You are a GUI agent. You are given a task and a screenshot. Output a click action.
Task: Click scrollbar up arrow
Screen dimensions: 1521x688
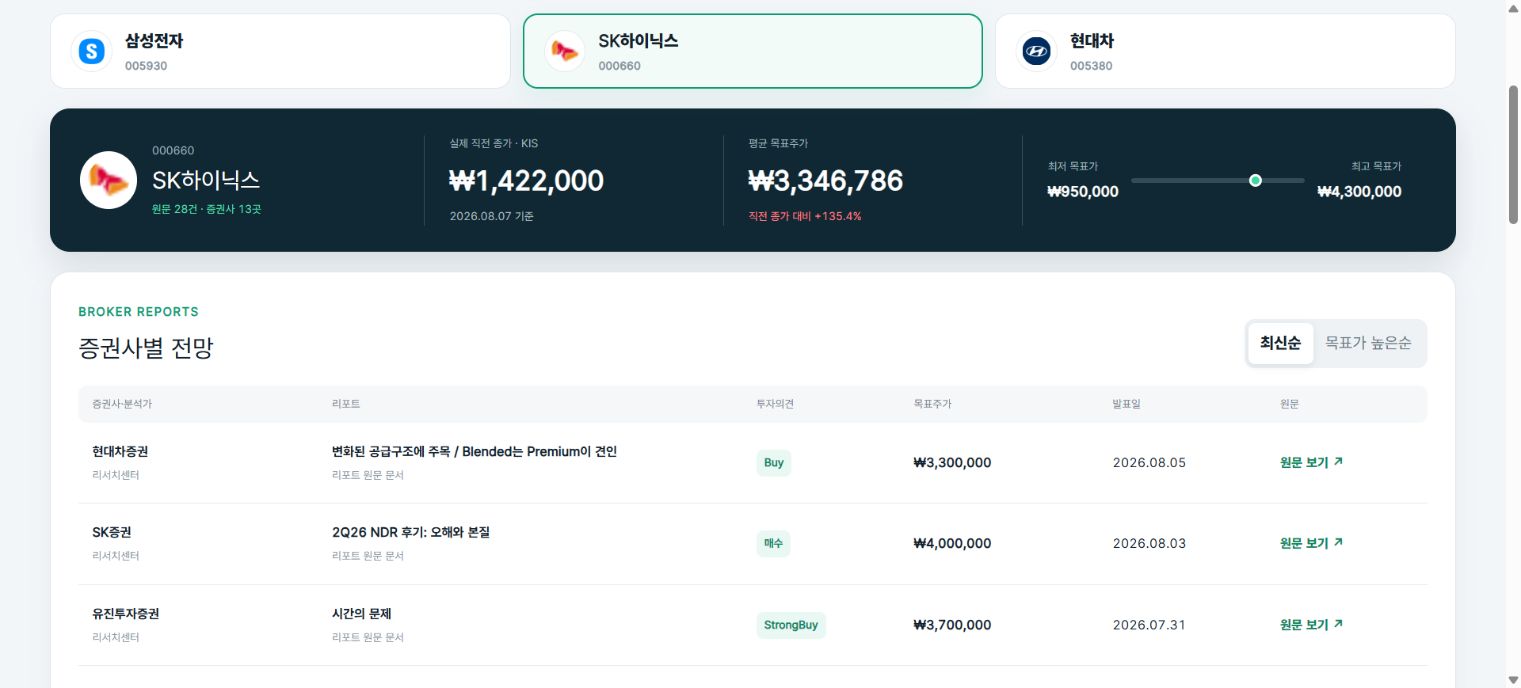point(1513,8)
